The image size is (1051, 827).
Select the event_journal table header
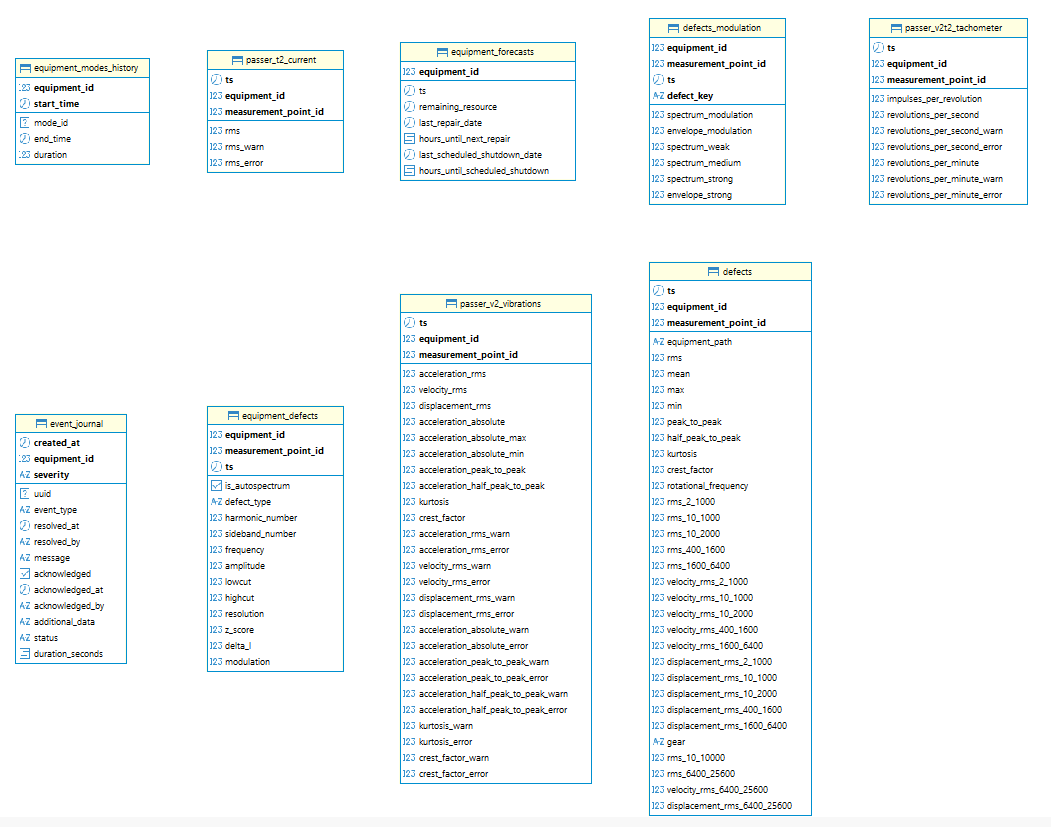click(71, 423)
